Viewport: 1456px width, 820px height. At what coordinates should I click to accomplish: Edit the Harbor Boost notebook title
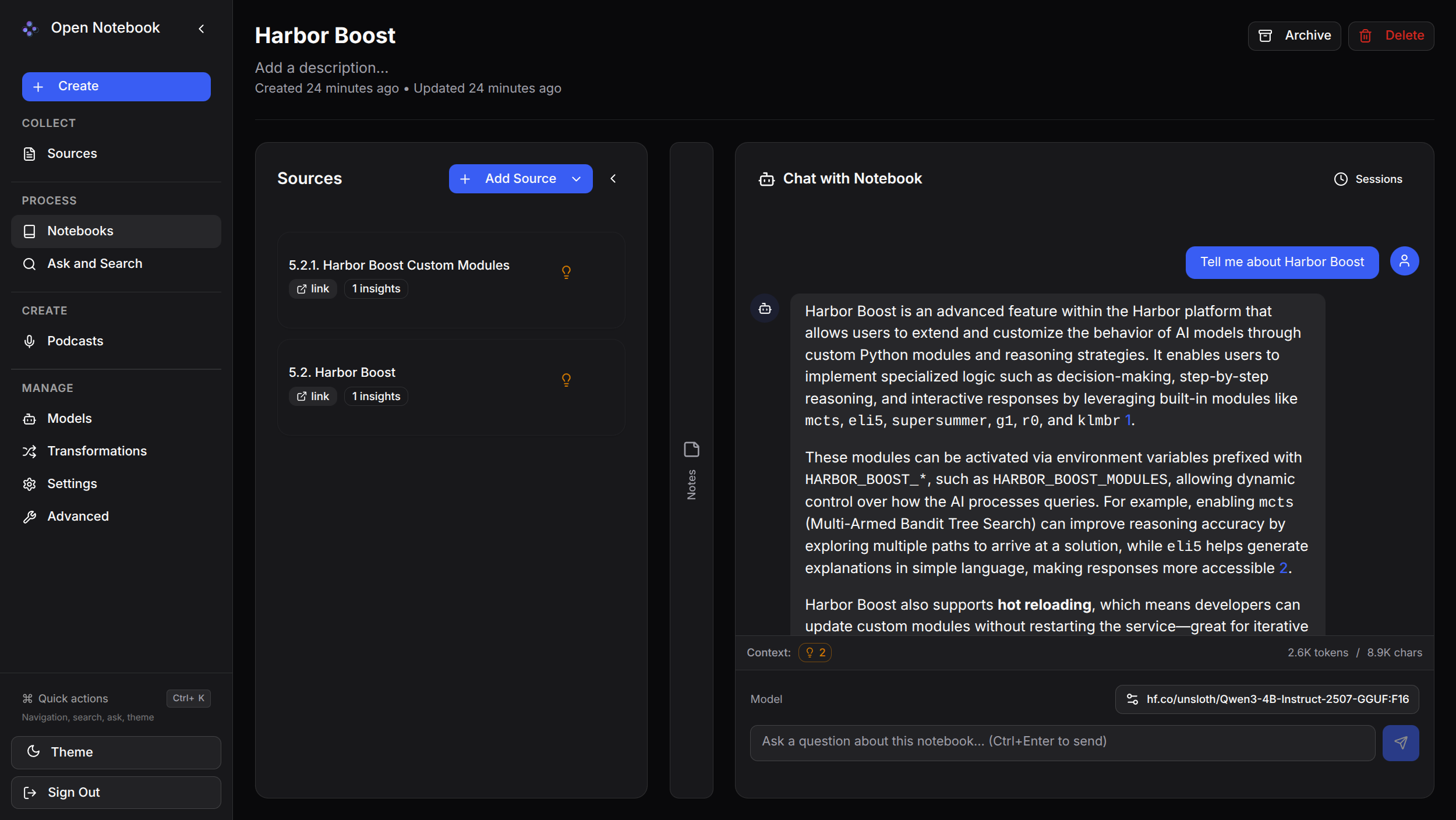coord(325,36)
